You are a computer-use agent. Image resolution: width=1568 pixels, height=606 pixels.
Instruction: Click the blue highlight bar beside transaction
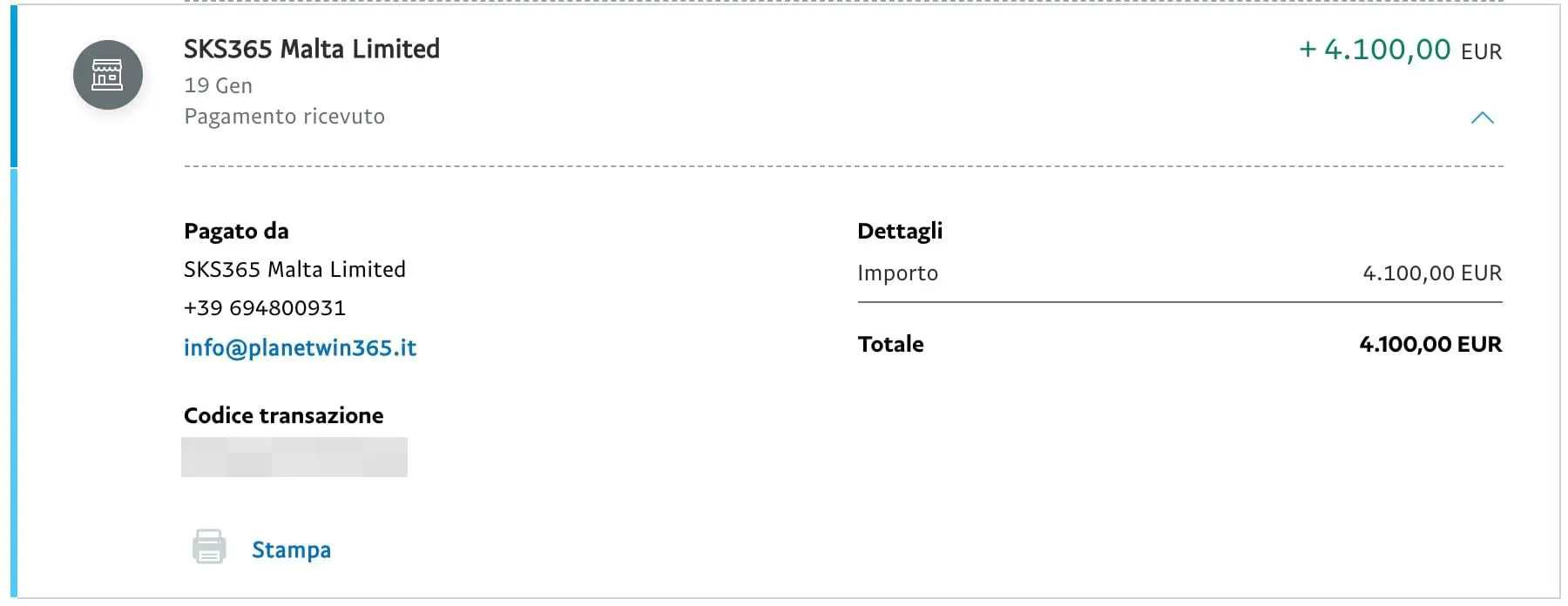(14, 85)
